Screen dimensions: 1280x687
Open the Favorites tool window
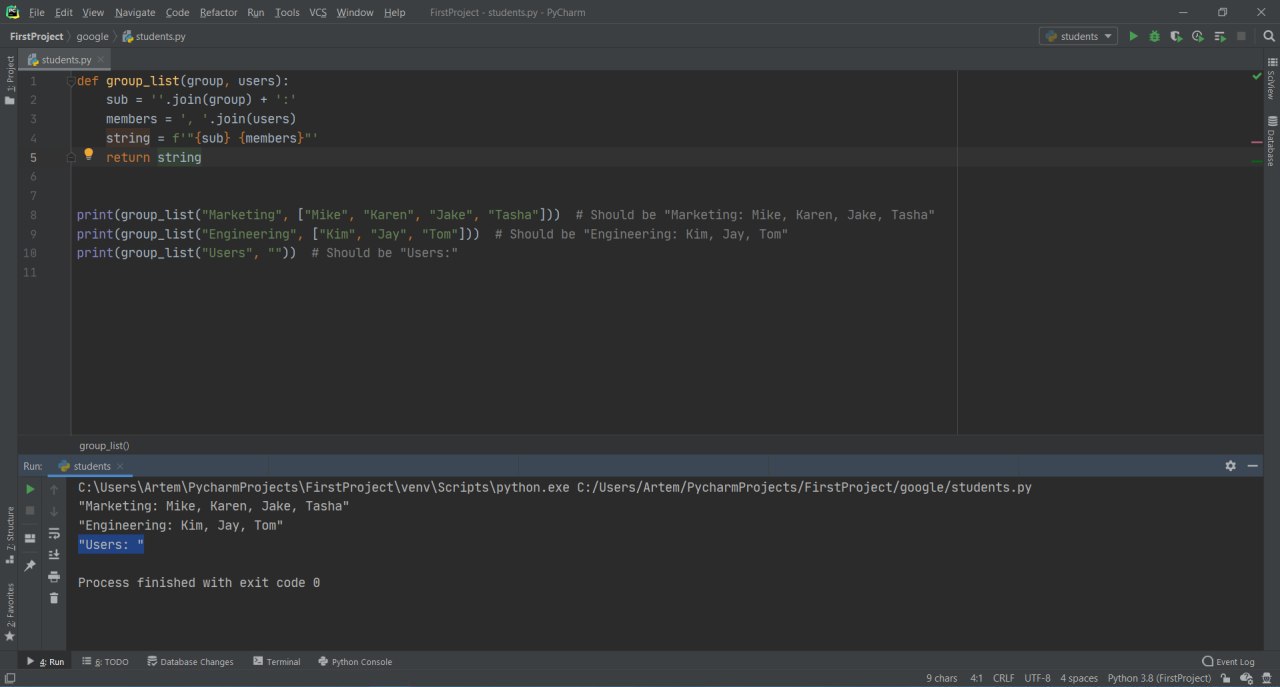(x=9, y=612)
